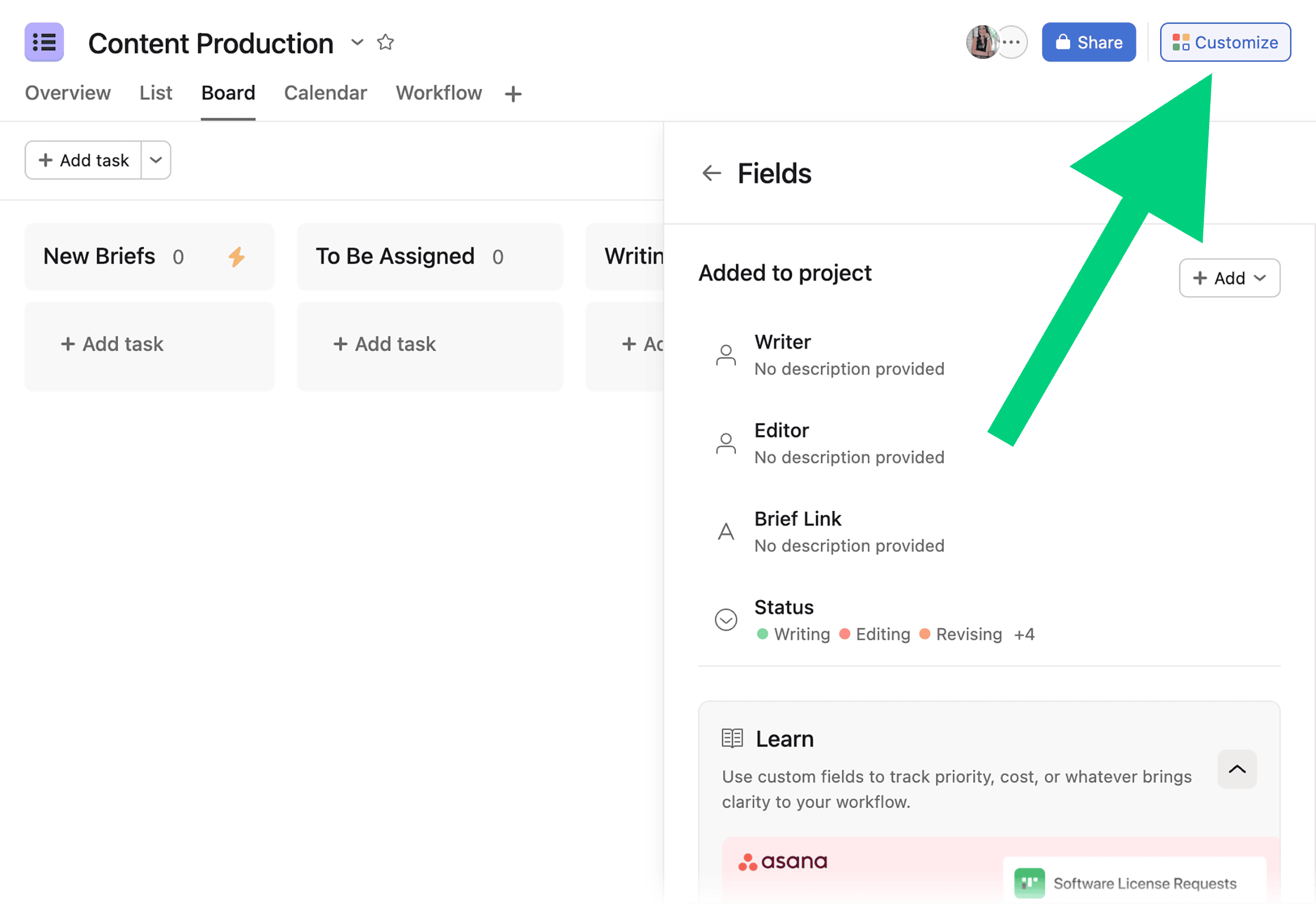Click the person icon beside the Editor field

726,443
